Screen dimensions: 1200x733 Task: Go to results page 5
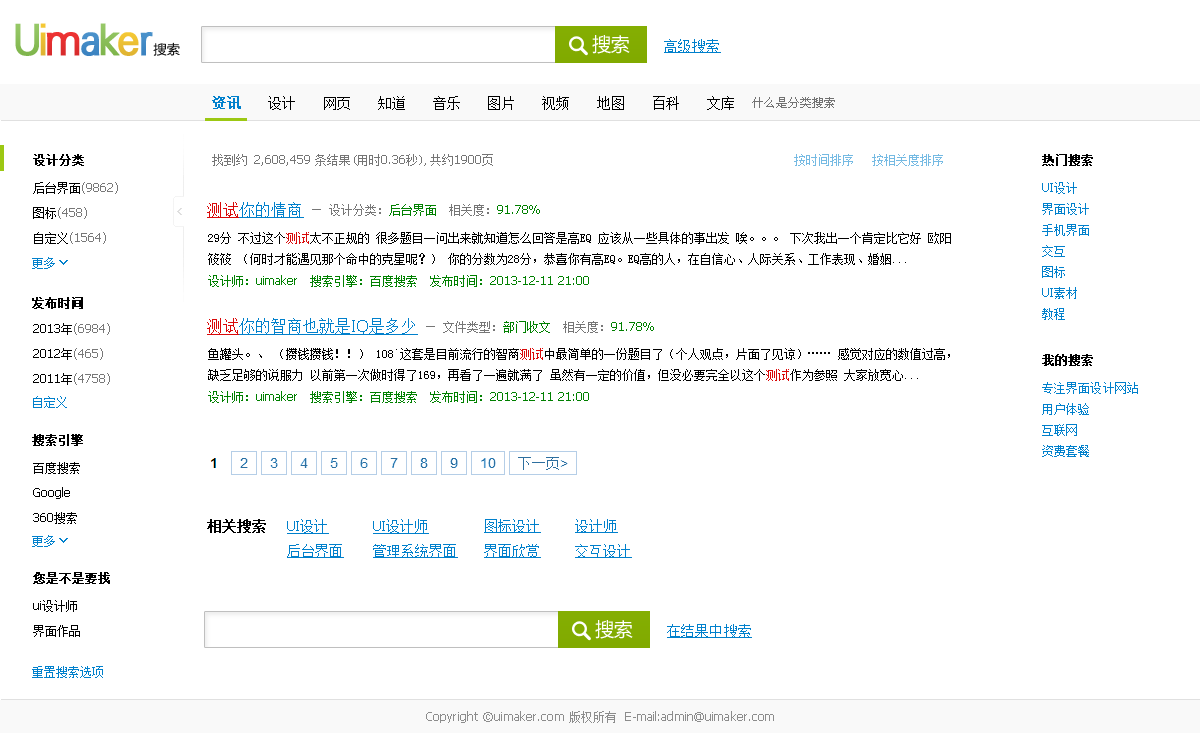click(334, 463)
